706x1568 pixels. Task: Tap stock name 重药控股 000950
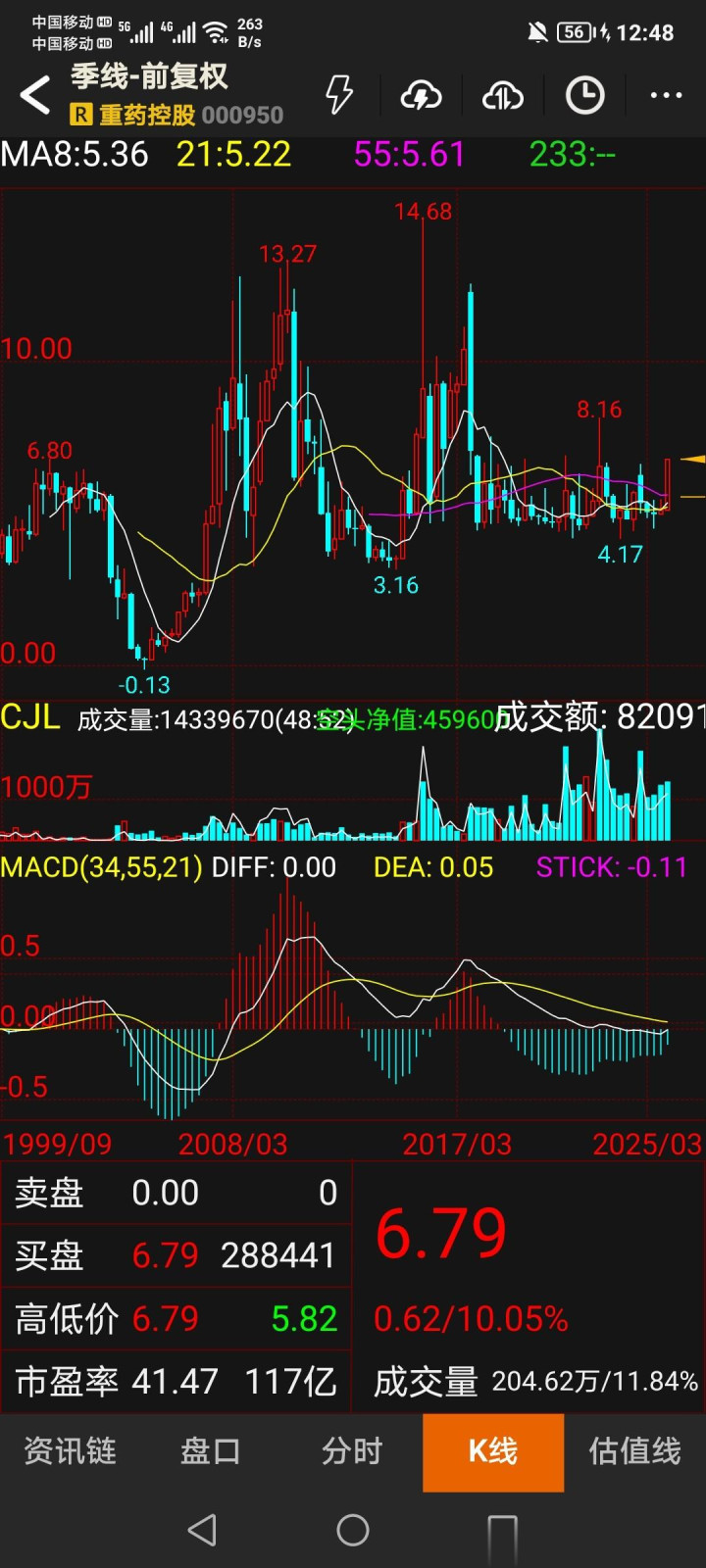(191, 116)
